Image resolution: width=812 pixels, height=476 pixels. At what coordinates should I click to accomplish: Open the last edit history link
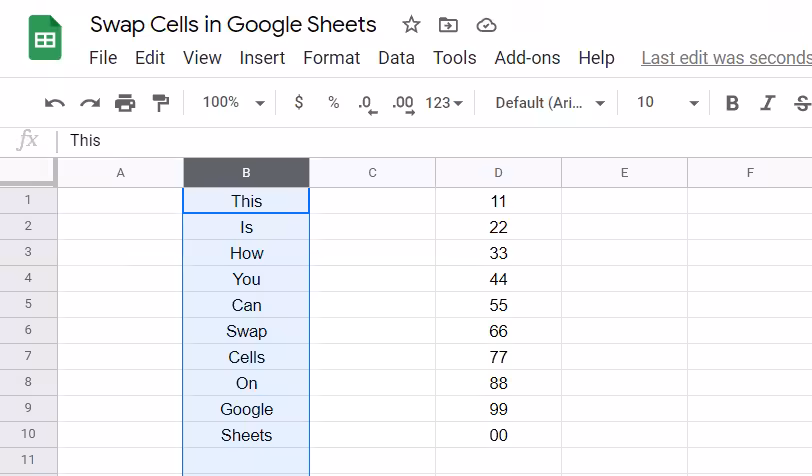[x=727, y=58]
